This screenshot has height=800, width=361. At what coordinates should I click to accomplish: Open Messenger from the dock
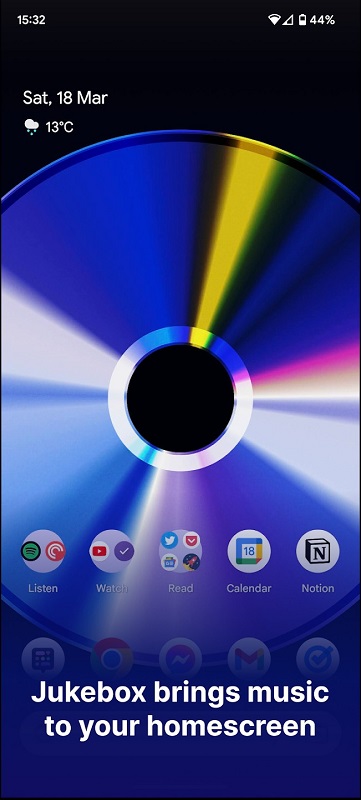[180, 660]
